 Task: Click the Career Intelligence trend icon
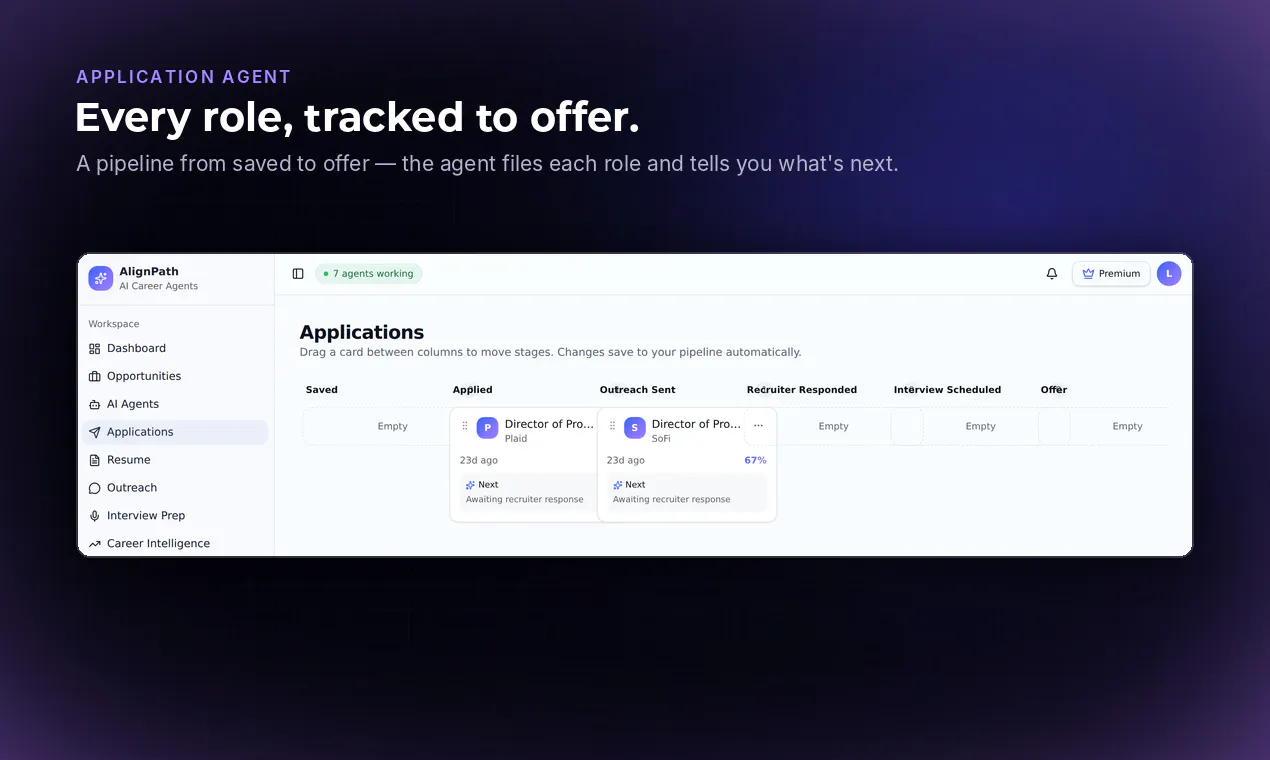click(95, 545)
